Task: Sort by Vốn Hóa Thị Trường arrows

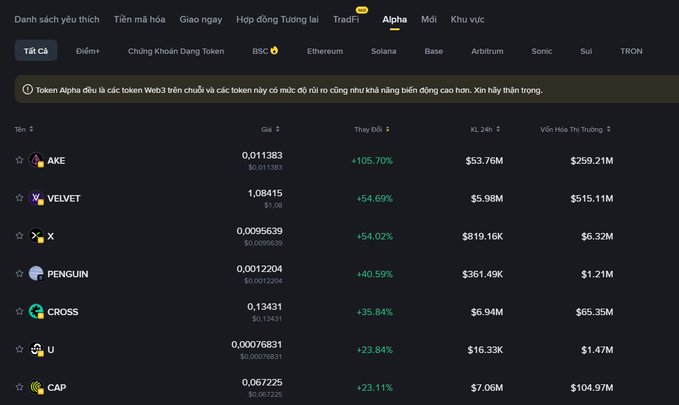Action: [x=608, y=129]
